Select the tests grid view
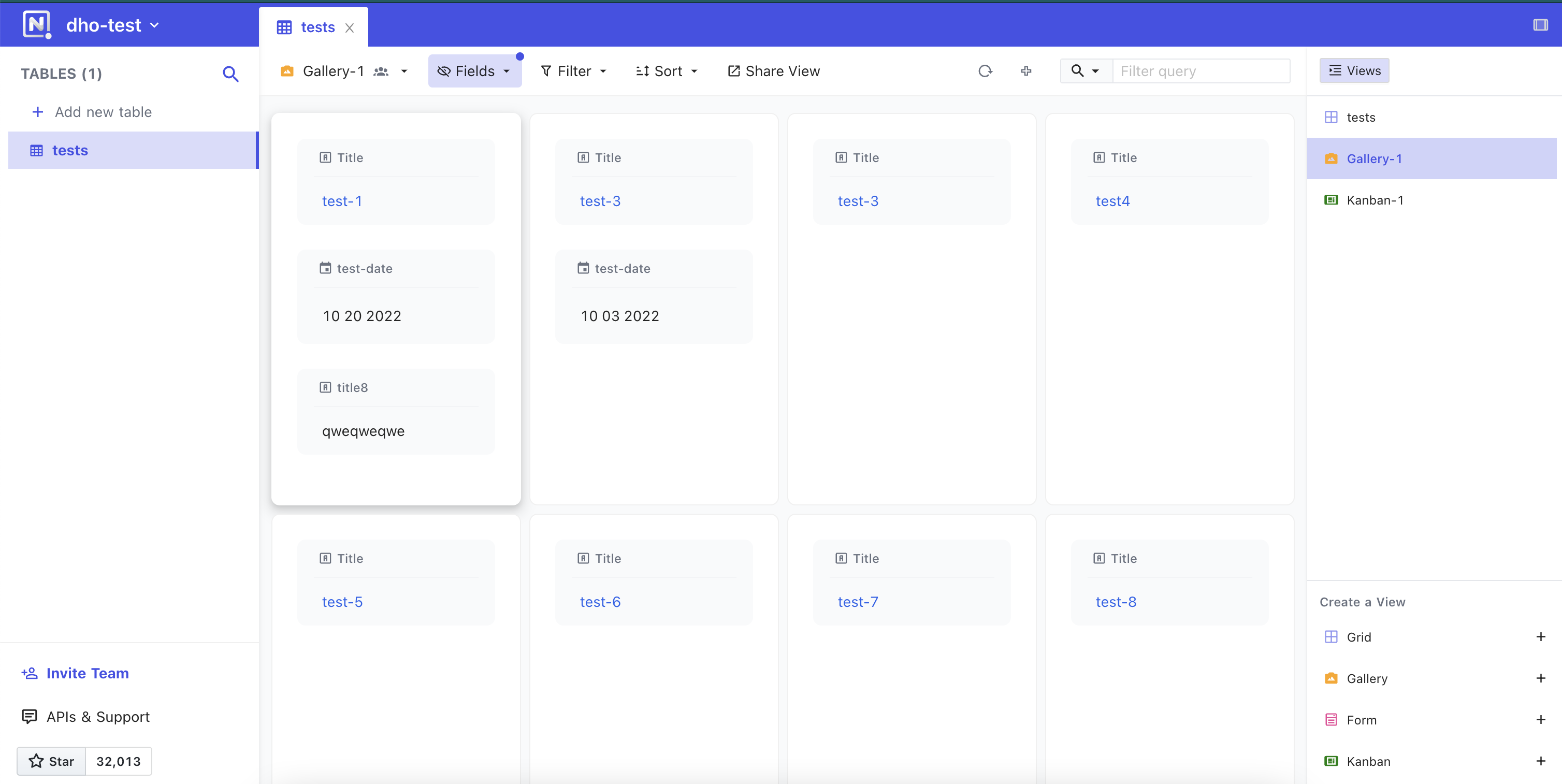The width and height of the screenshot is (1562, 784). pyautogui.click(x=1362, y=117)
